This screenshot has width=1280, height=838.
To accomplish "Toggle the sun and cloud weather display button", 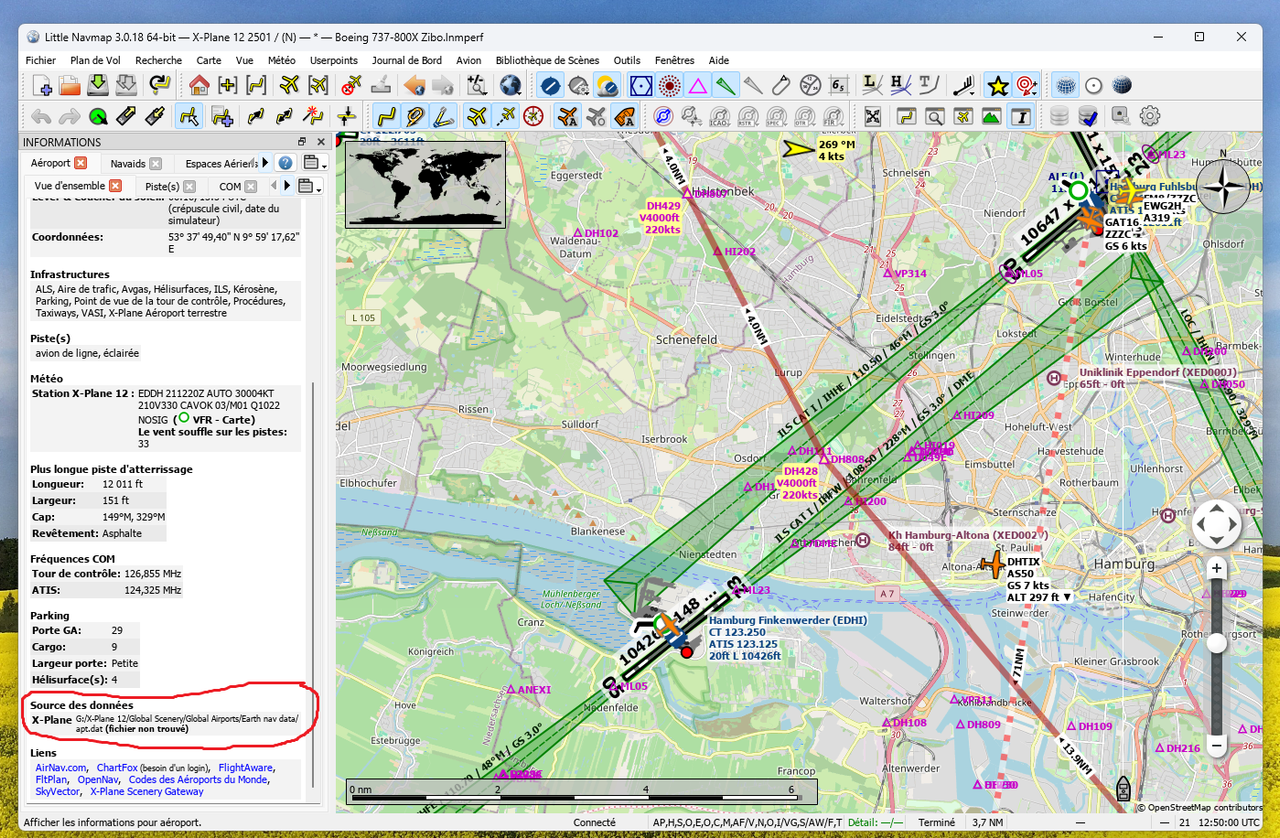I will (606, 85).
